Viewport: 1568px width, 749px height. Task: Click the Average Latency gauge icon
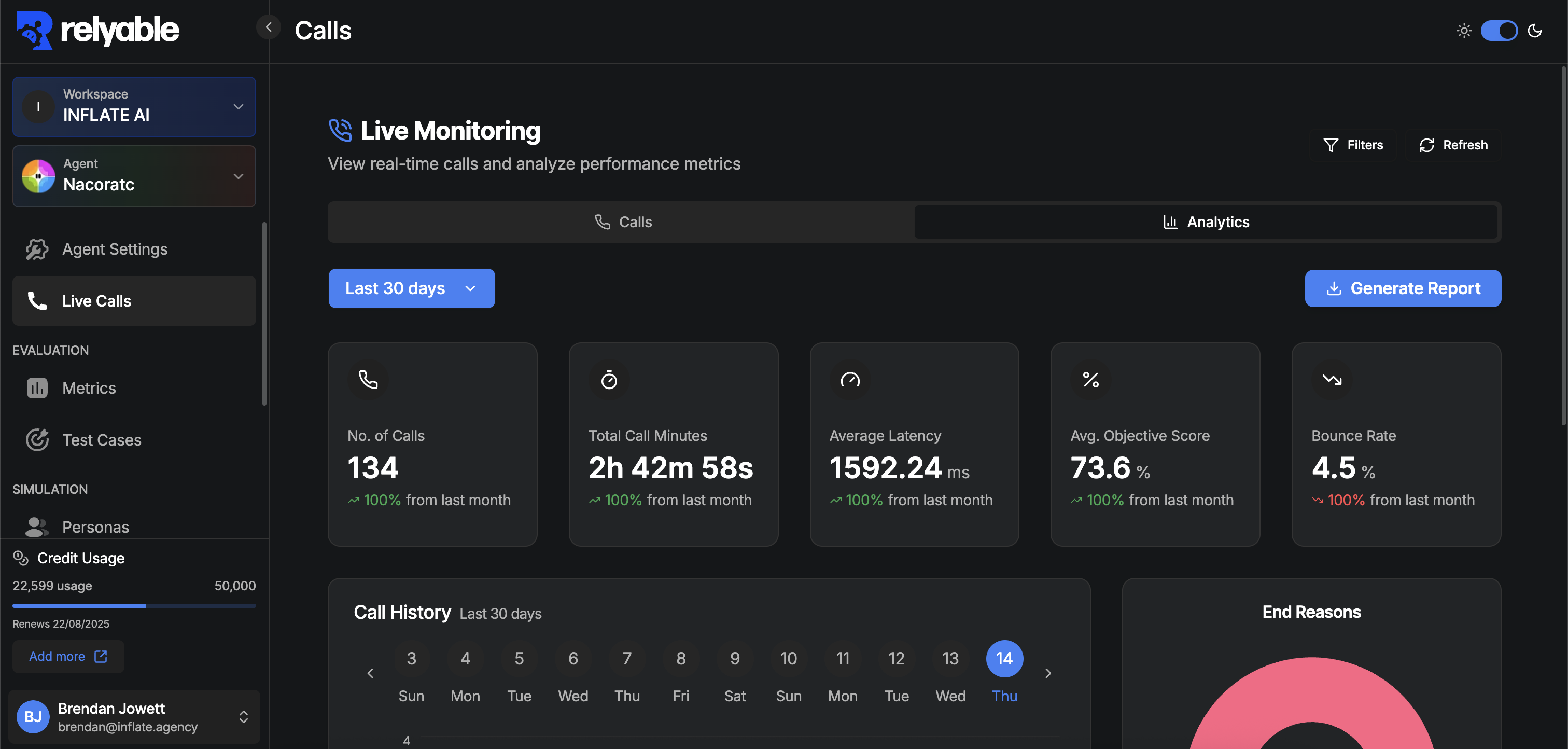[850, 379]
